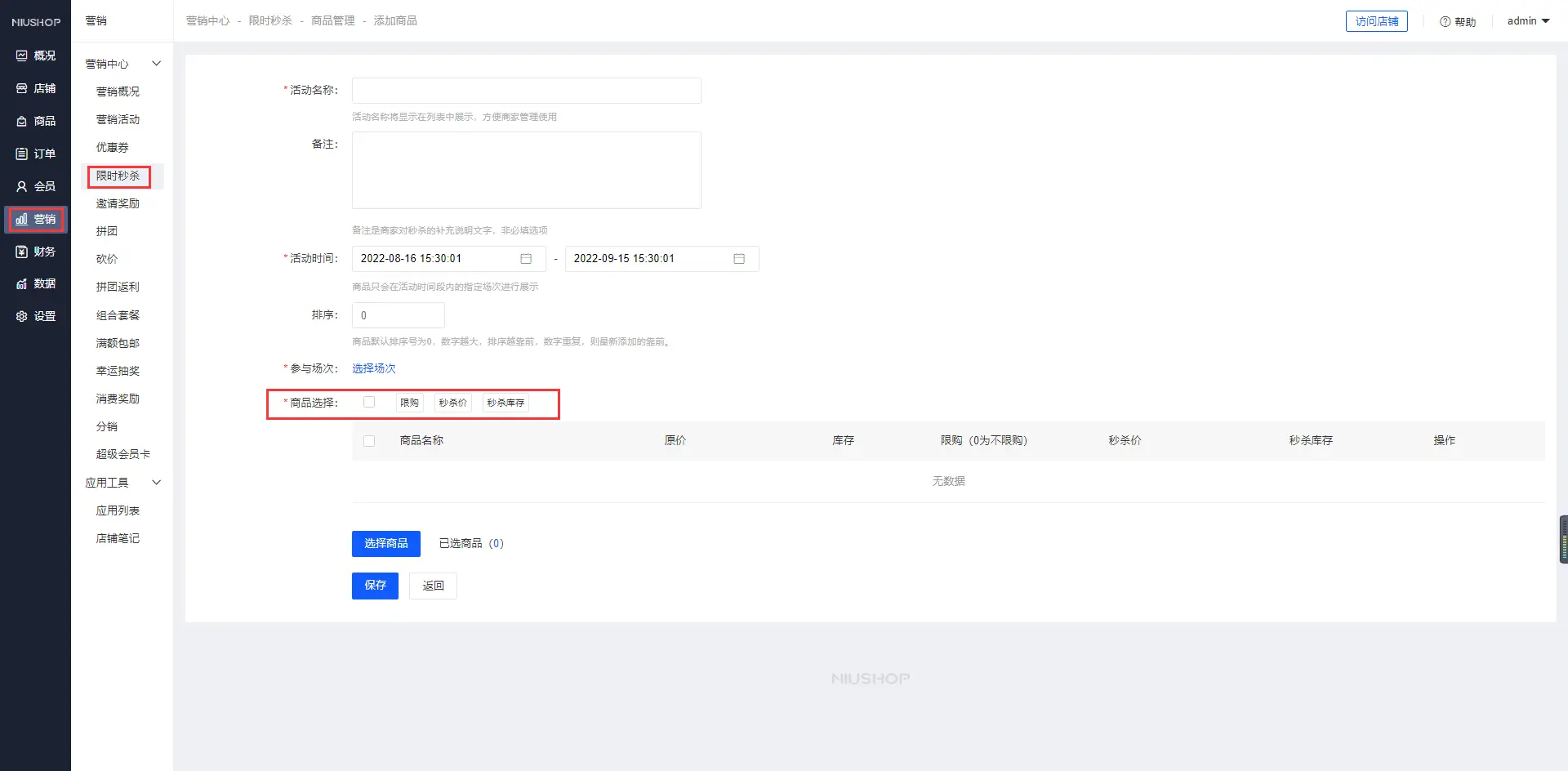Image resolution: width=1568 pixels, height=771 pixels.
Task: Collapse the 营销中心 menu group
Action: [x=156, y=64]
